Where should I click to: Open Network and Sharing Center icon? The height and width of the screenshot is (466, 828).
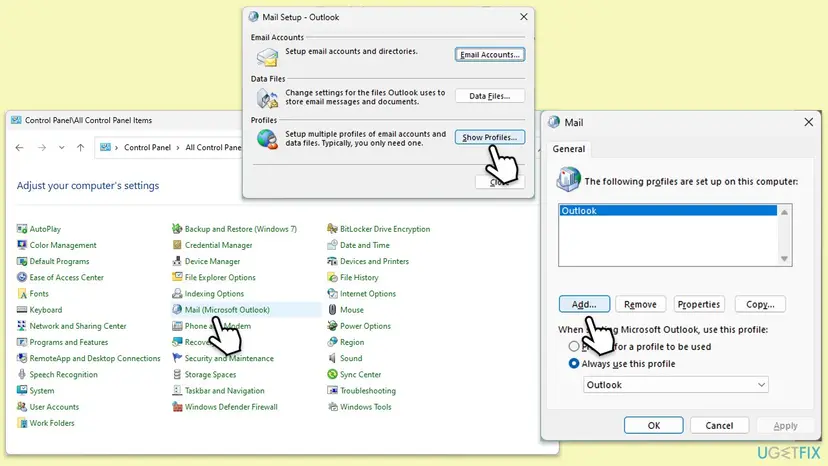22,326
